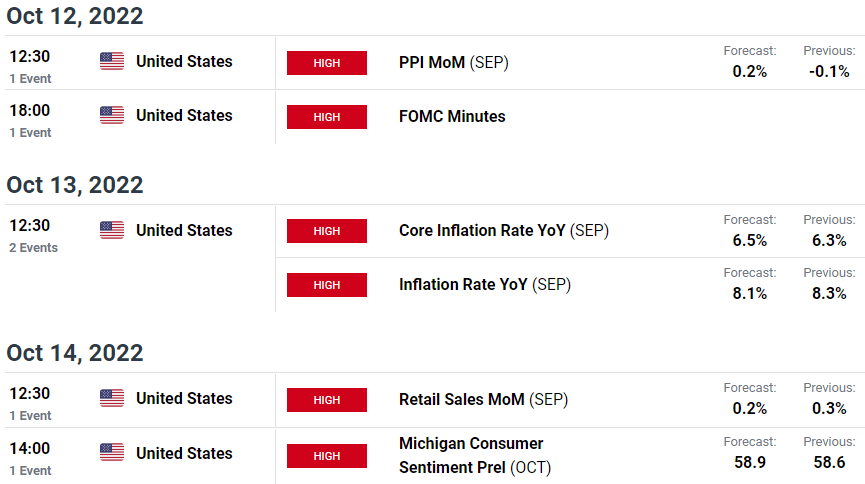This screenshot has height=484, width=865.
Task: Click the US flag on Oct 13 row
Action: pyautogui.click(x=112, y=230)
